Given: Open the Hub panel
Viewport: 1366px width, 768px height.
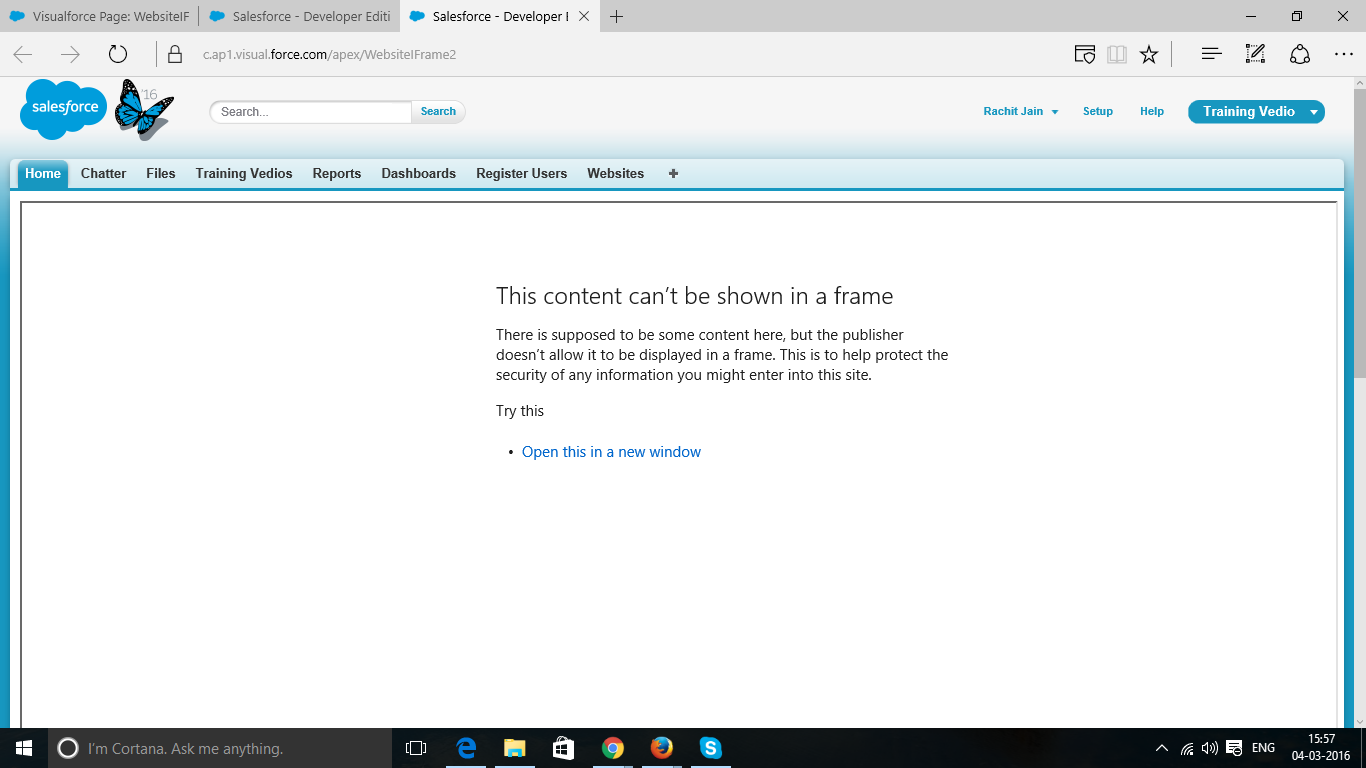Looking at the screenshot, I should (x=1210, y=54).
